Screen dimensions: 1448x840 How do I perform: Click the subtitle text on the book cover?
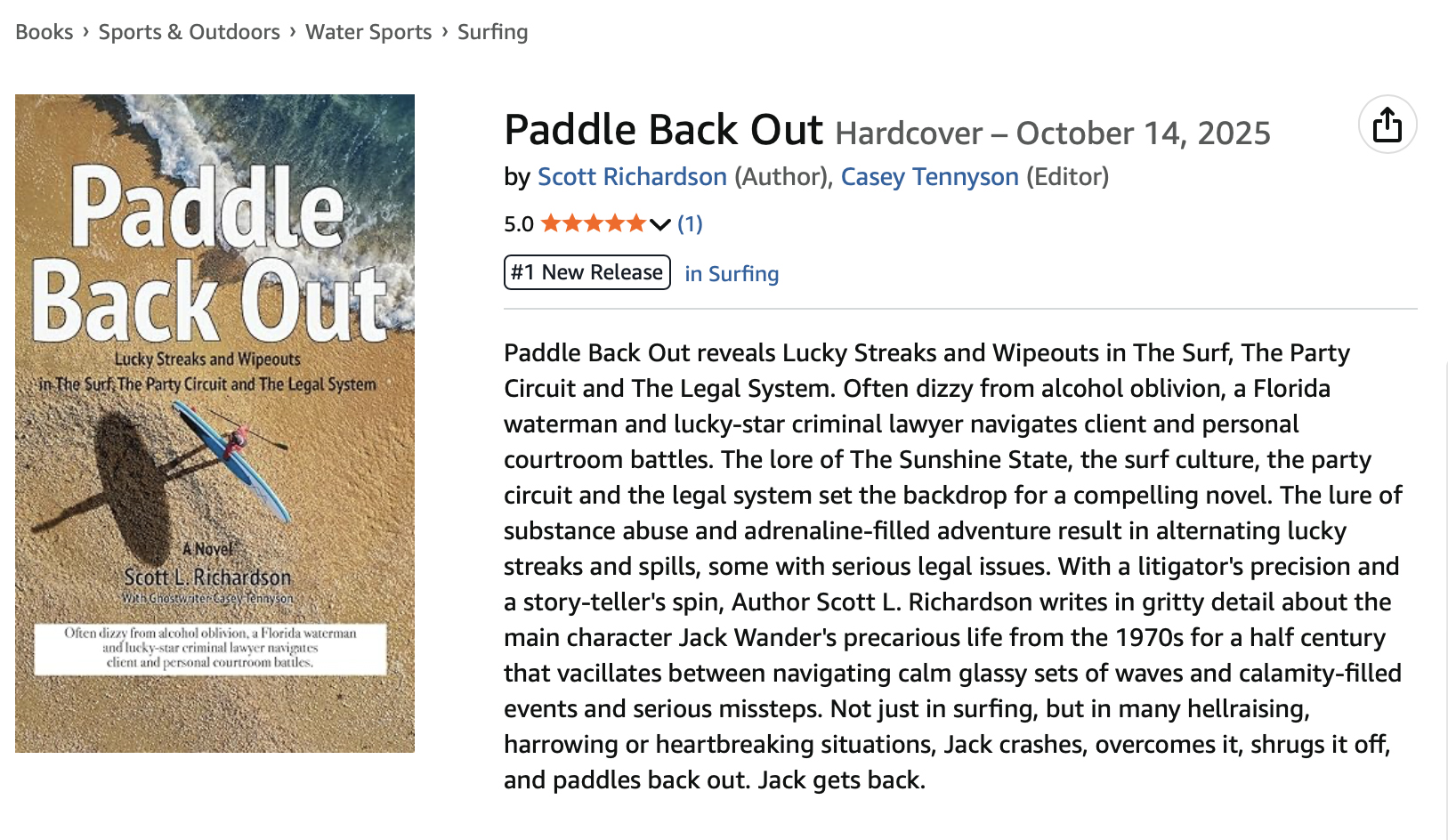(207, 372)
